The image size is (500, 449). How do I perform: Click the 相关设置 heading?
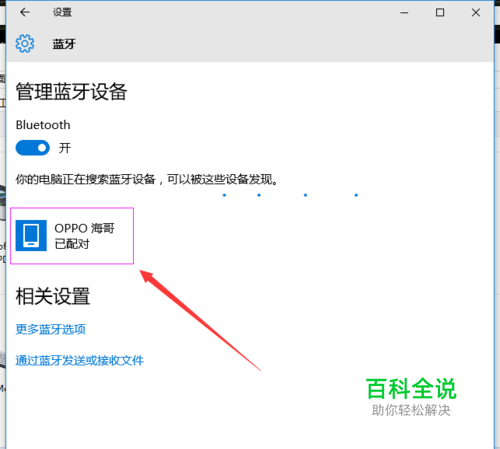pyautogui.click(x=53, y=296)
